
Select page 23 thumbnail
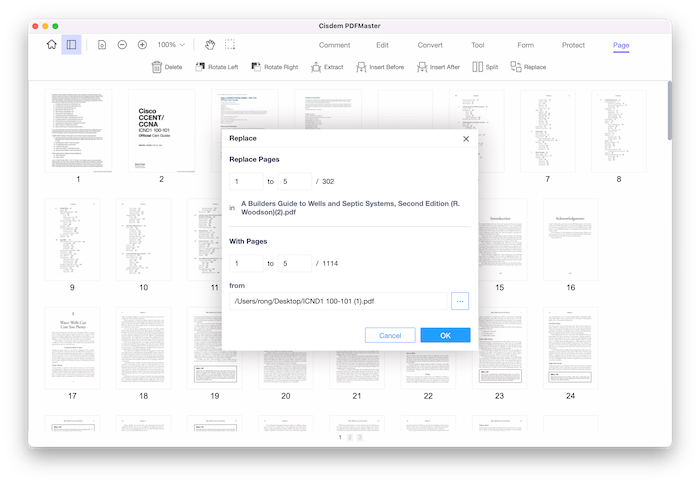[x=502, y=350]
